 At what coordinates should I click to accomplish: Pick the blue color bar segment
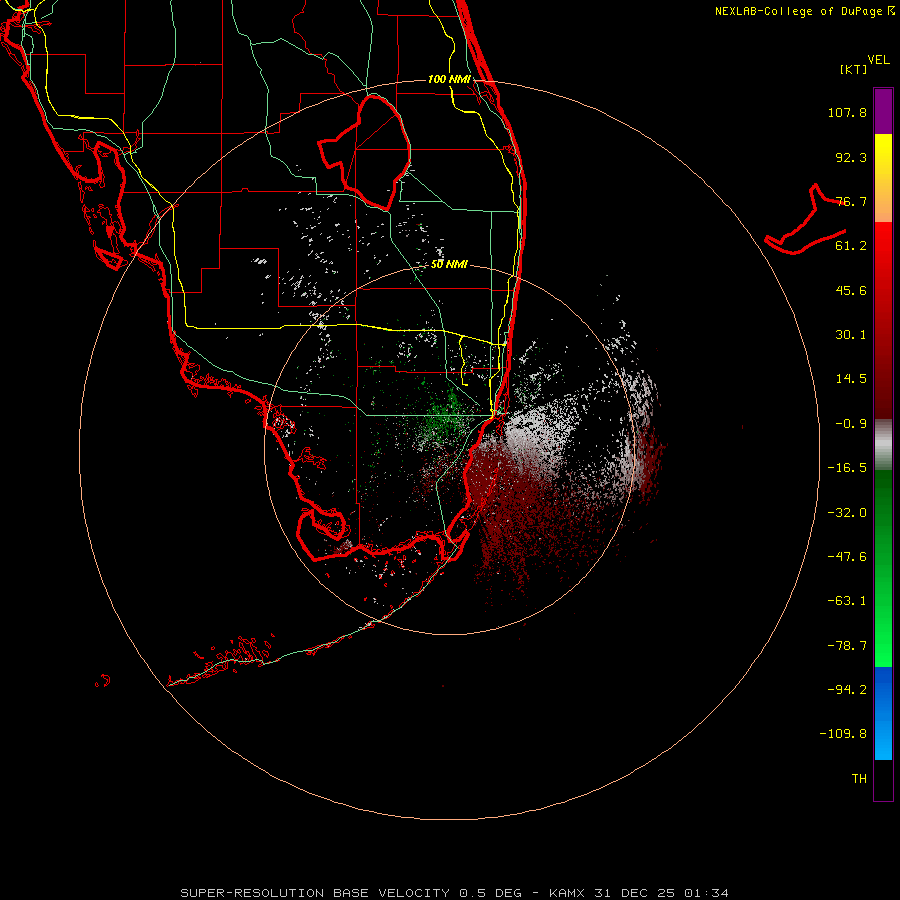pyautogui.click(x=883, y=713)
